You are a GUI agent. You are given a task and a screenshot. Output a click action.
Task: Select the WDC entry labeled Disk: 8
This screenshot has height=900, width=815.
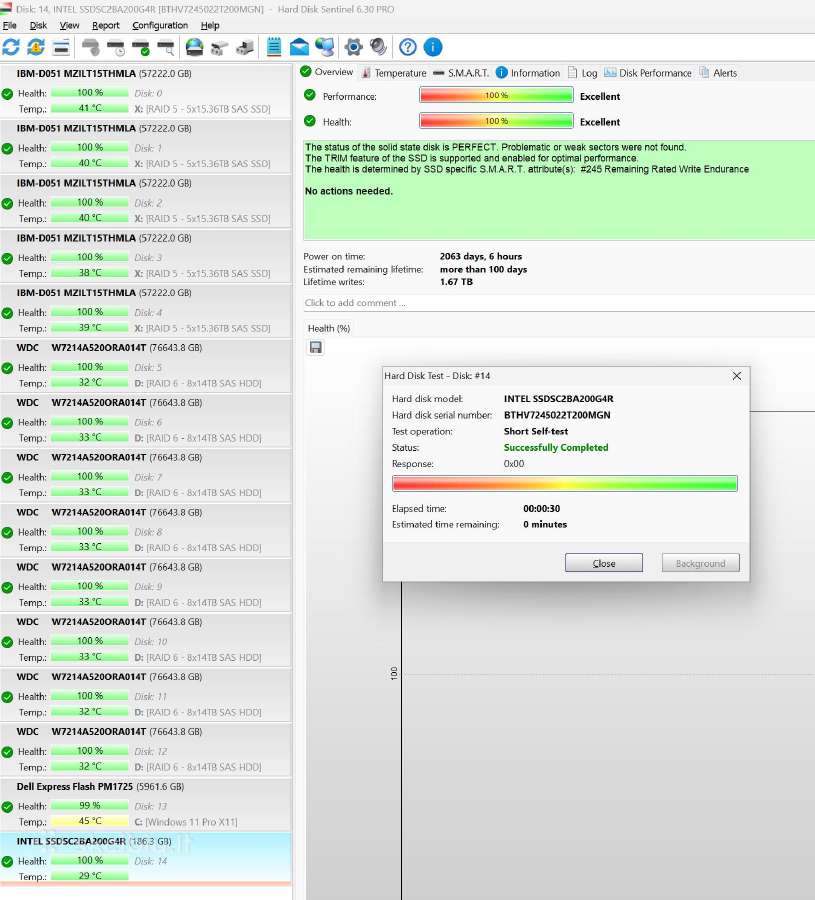click(146, 530)
